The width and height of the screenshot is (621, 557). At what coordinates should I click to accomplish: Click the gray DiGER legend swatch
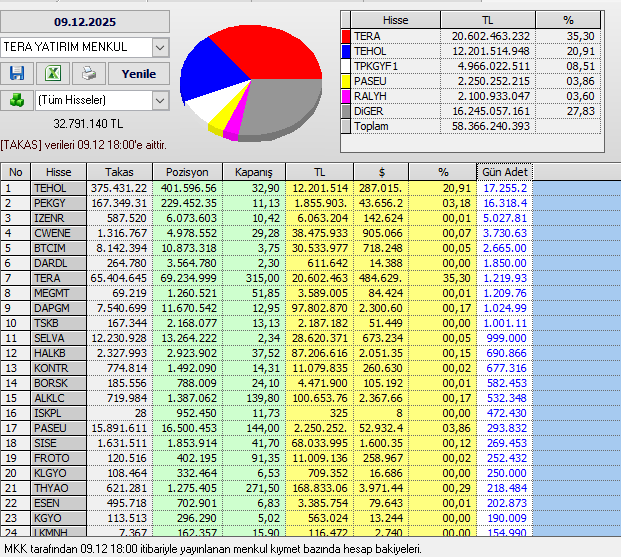346,111
